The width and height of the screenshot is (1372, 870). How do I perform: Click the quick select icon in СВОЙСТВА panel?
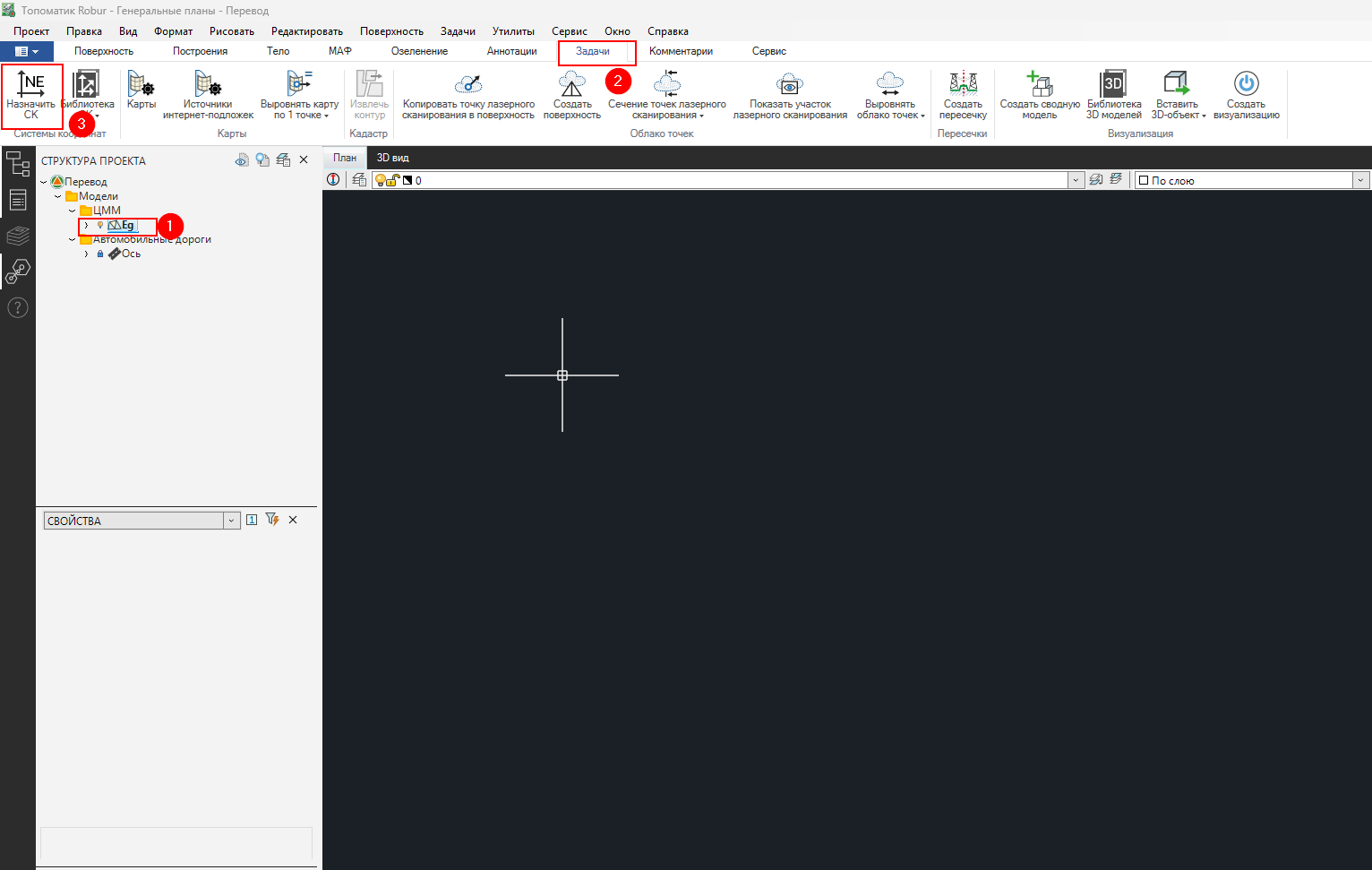(x=252, y=520)
